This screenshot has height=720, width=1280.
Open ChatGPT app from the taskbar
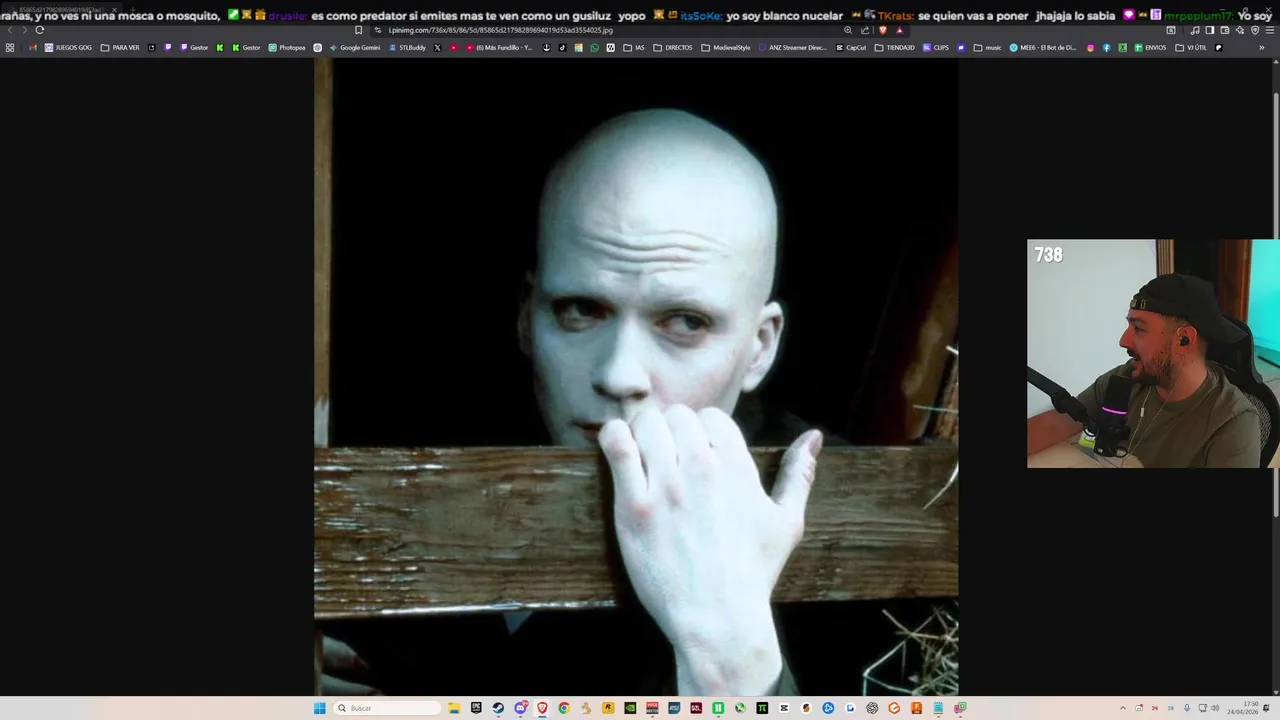tap(872, 708)
